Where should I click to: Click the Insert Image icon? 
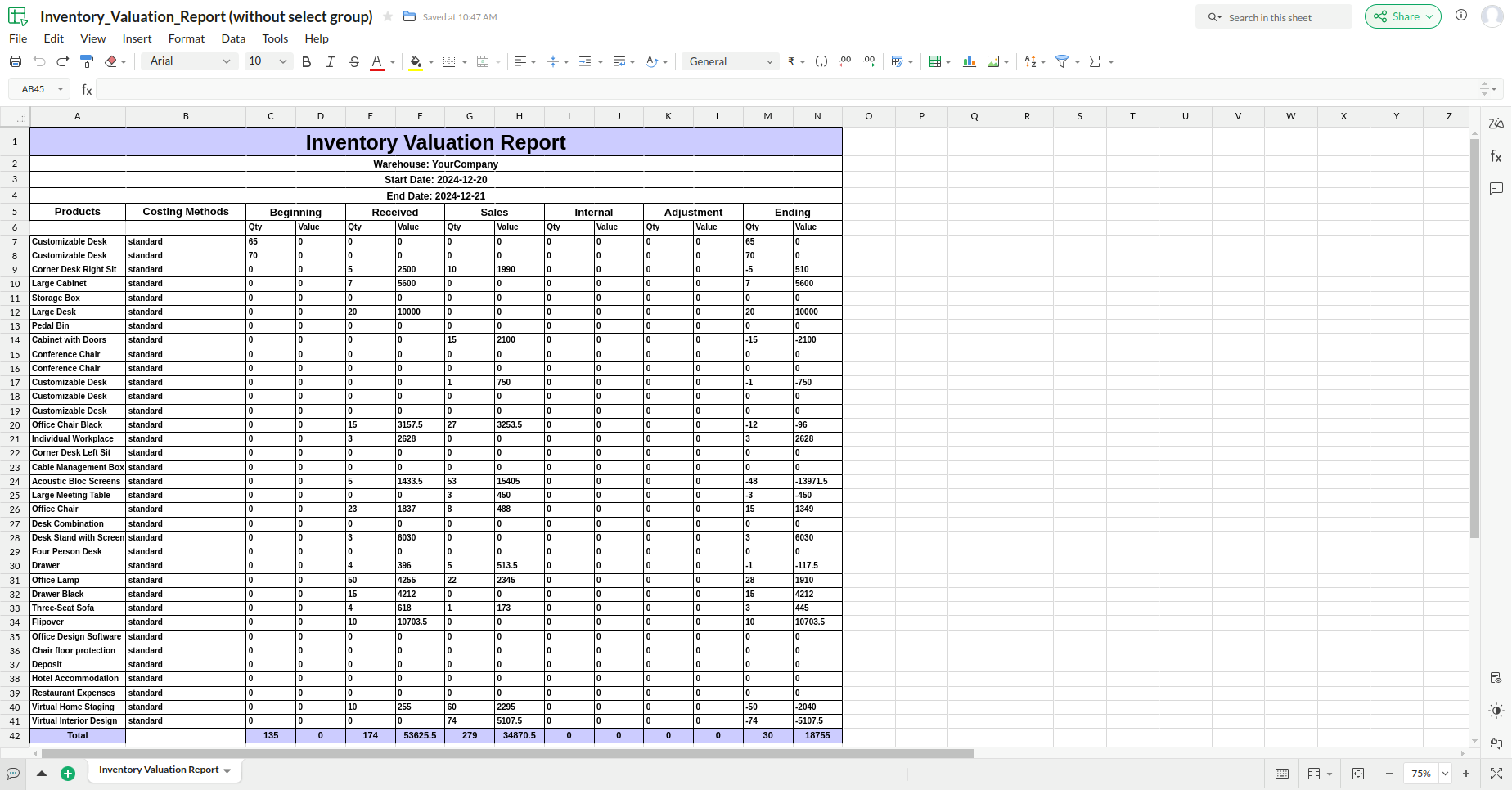point(993,61)
